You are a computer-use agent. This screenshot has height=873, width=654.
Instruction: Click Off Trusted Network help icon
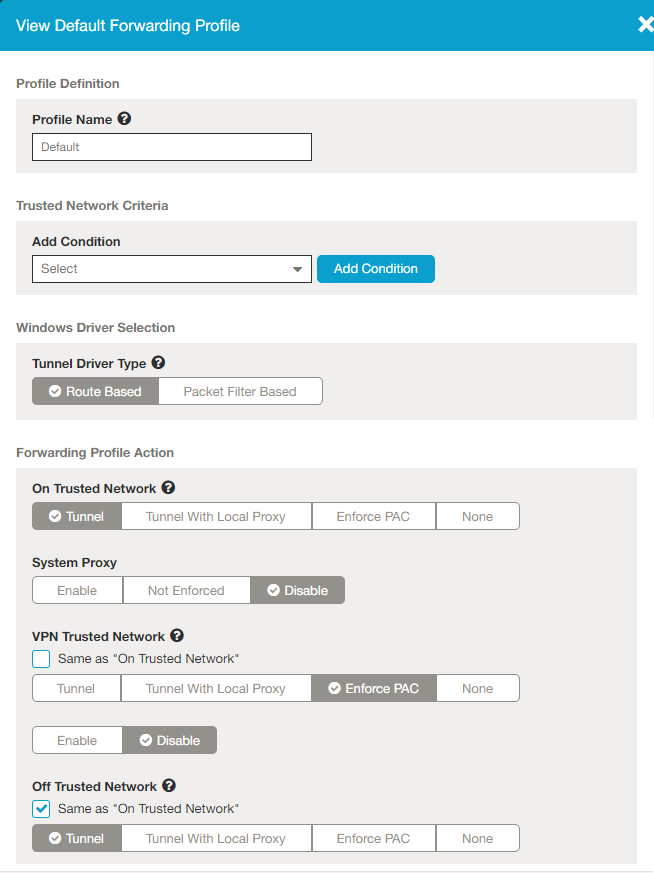coord(169,786)
